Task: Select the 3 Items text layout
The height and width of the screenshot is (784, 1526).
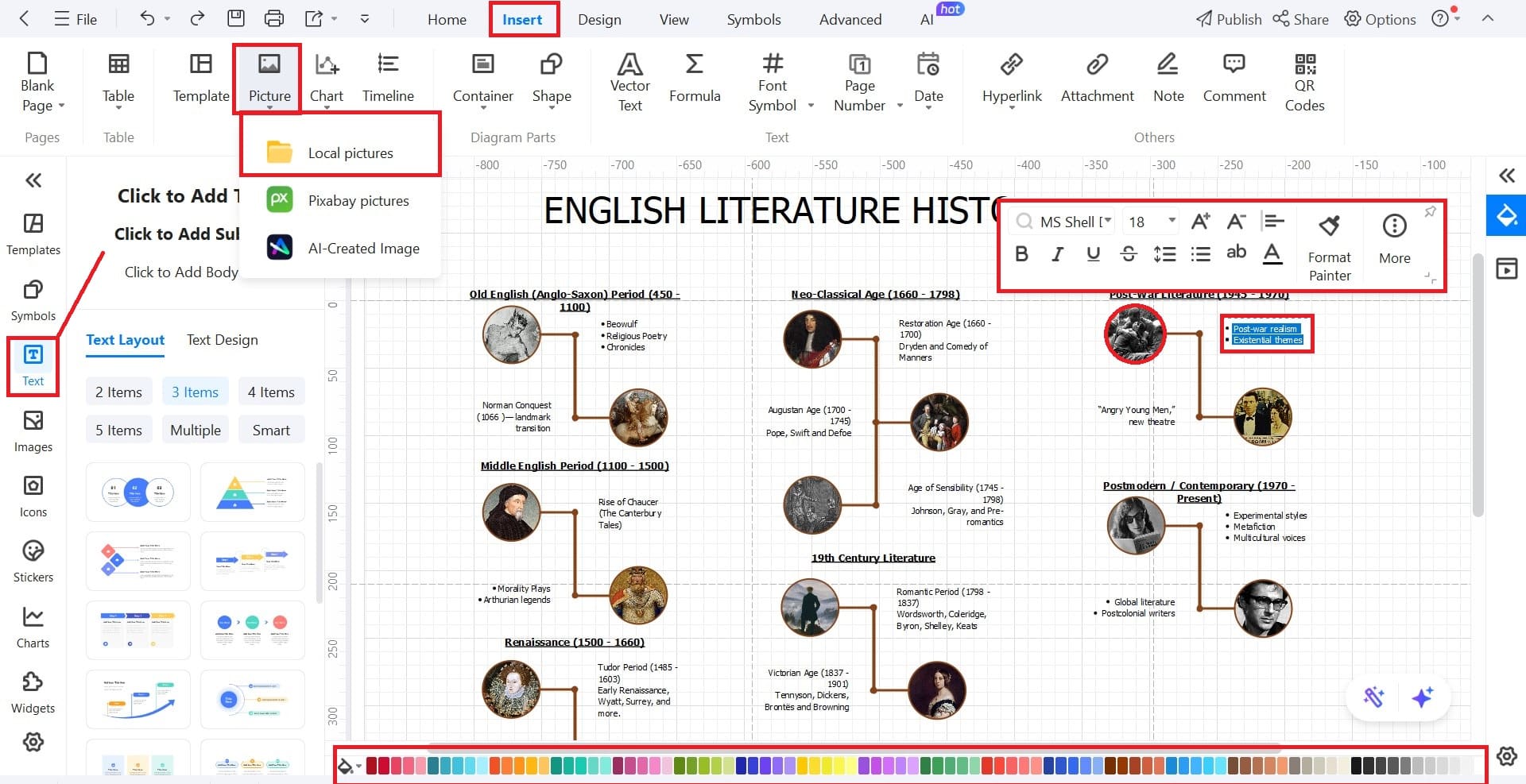Action: (195, 392)
